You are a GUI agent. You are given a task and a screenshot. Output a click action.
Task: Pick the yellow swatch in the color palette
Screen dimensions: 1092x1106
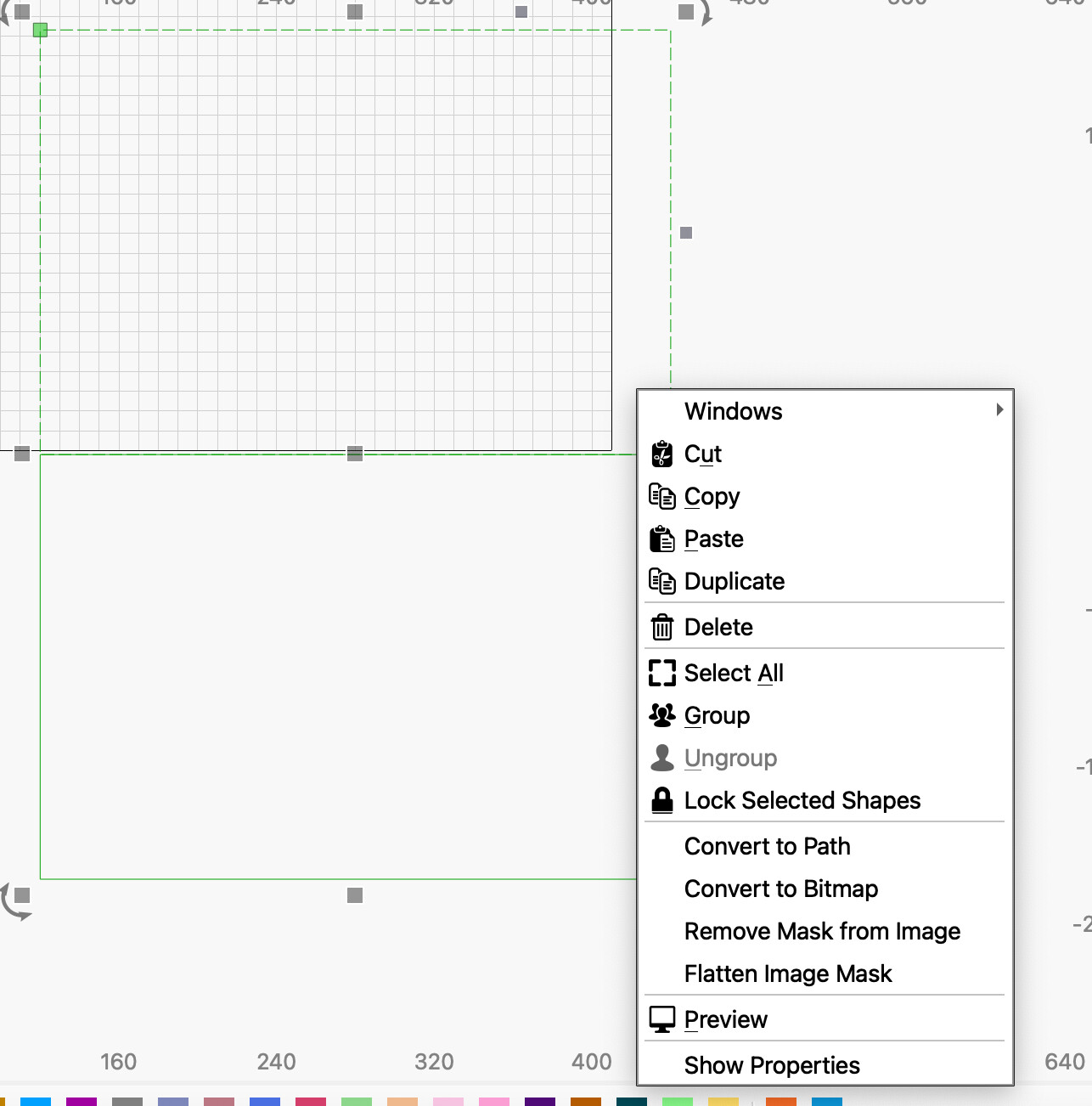[x=723, y=1102]
